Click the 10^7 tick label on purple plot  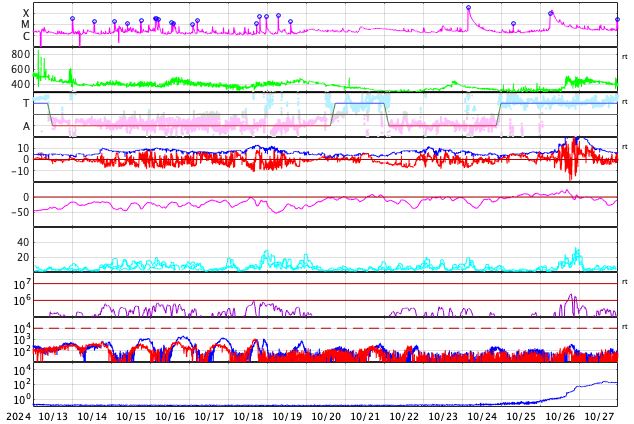(22, 284)
